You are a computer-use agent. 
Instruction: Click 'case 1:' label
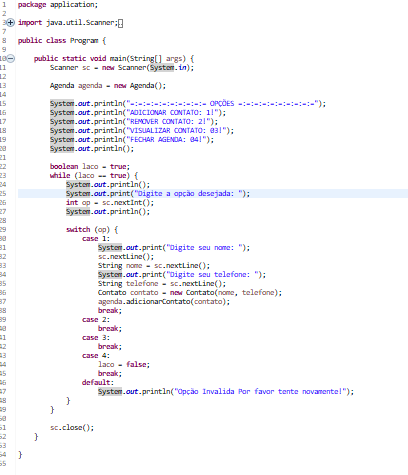click(96, 239)
